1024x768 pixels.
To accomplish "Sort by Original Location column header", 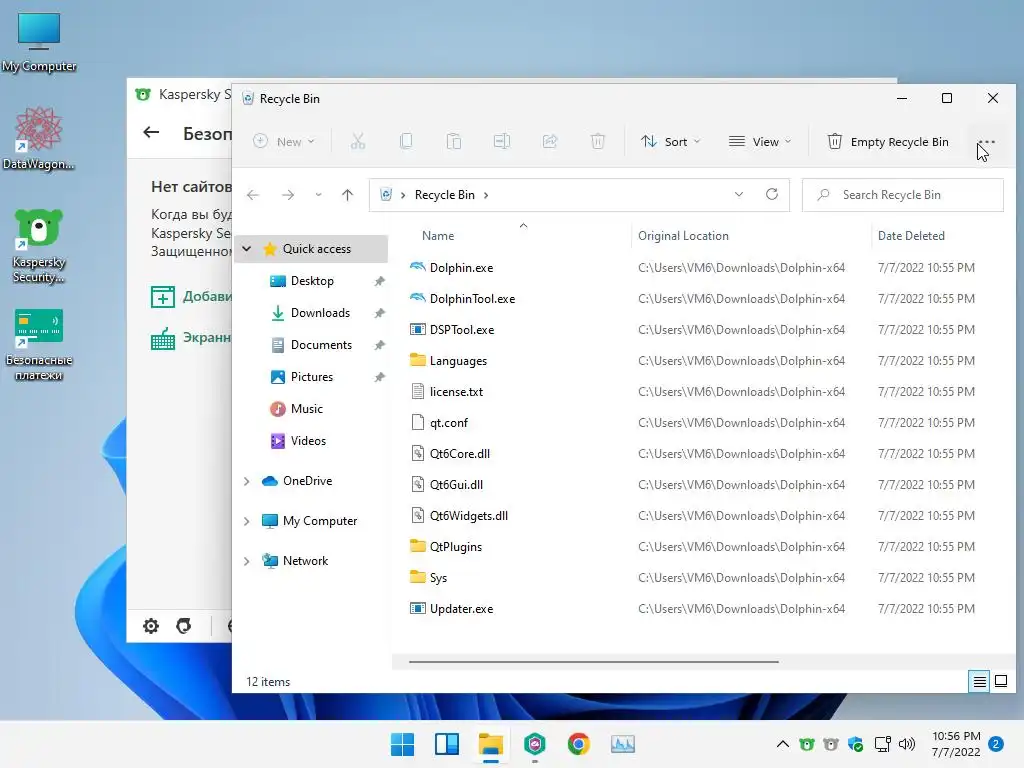I will click(x=683, y=236).
